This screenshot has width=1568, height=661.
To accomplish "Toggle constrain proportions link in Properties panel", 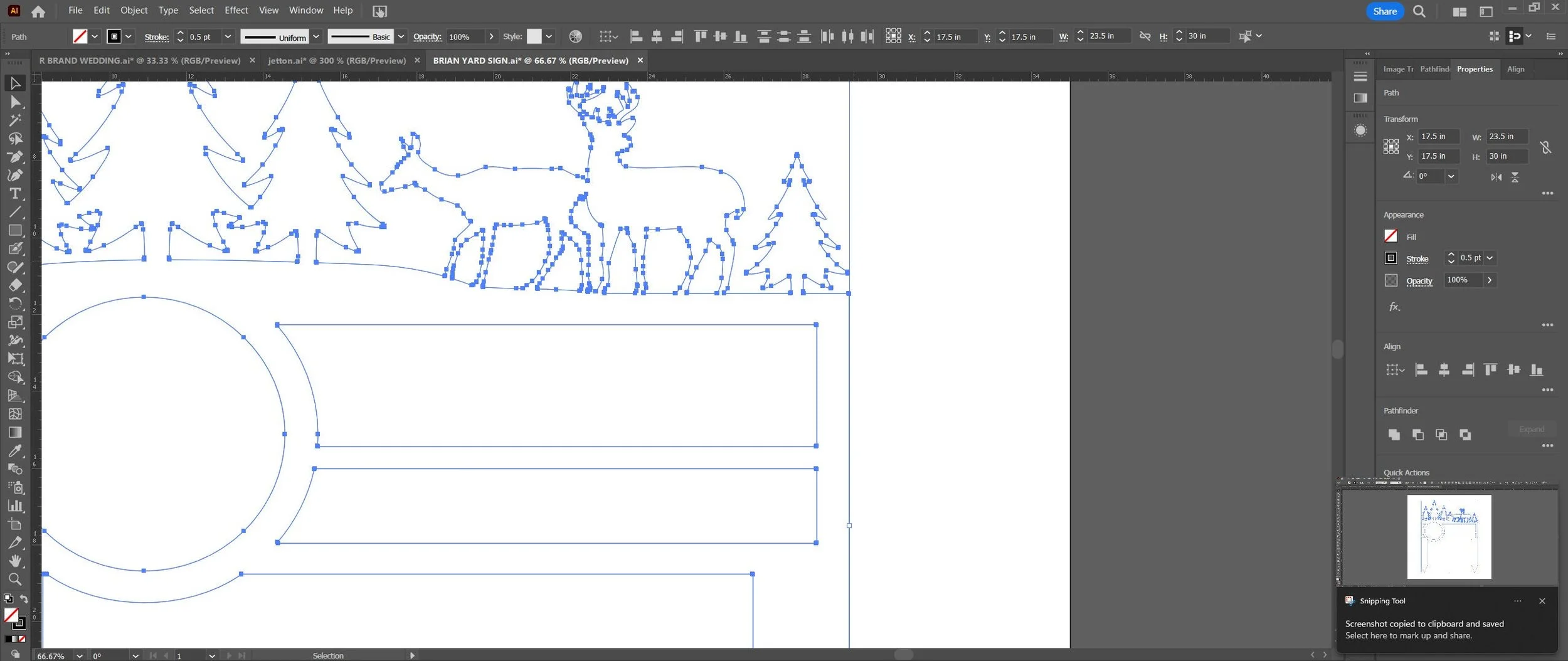I will (x=1545, y=147).
